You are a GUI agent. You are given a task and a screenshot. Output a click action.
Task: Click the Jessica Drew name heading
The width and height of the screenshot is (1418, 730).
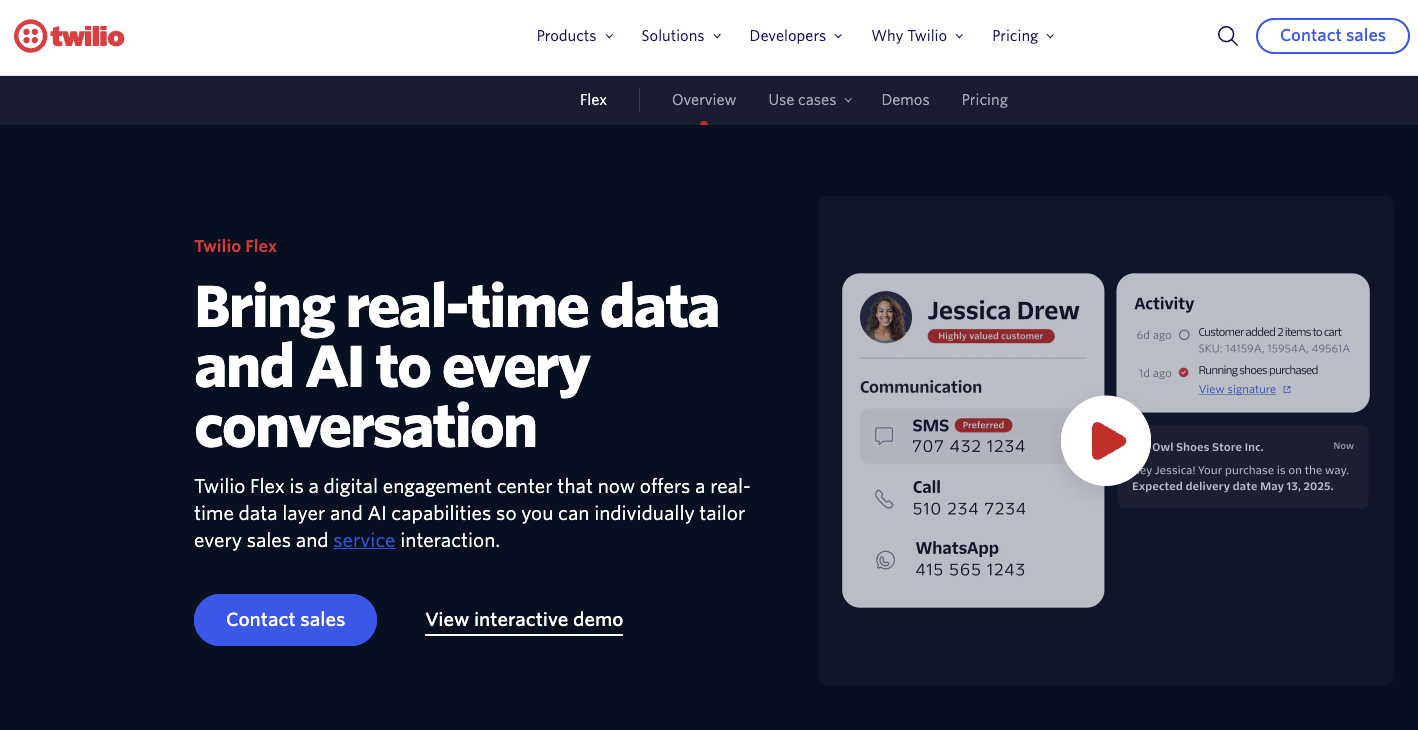(x=1003, y=311)
